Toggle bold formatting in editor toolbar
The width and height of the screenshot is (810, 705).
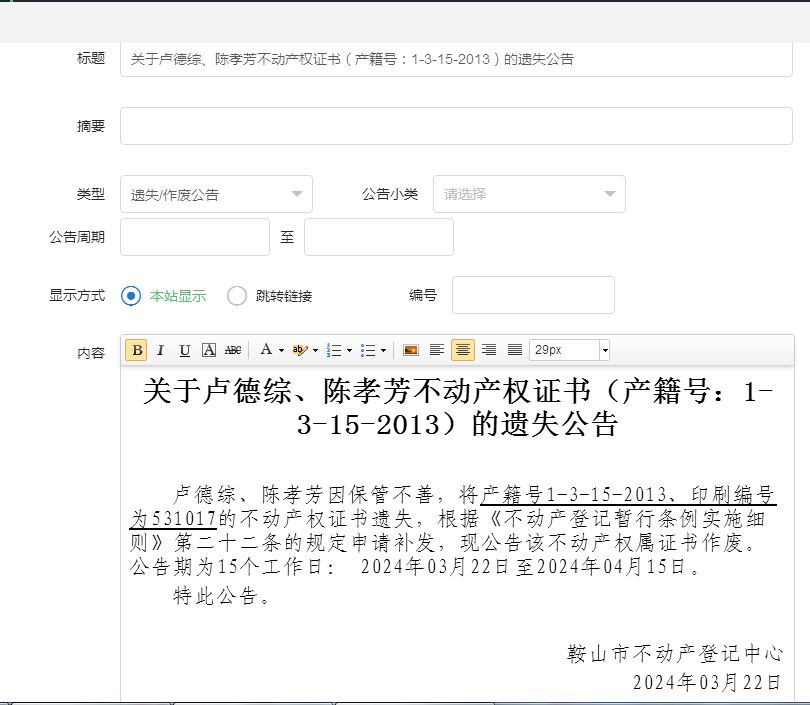[136, 350]
